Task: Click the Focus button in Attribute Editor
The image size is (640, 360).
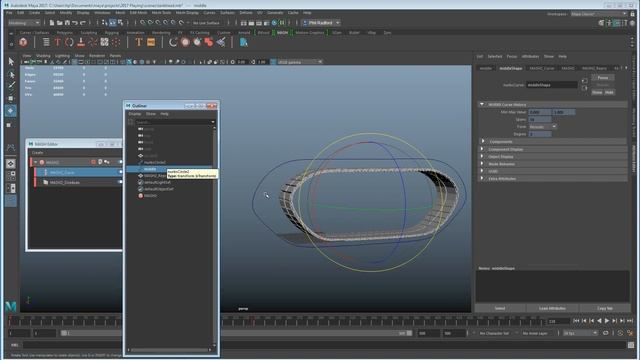Action: click(x=603, y=78)
